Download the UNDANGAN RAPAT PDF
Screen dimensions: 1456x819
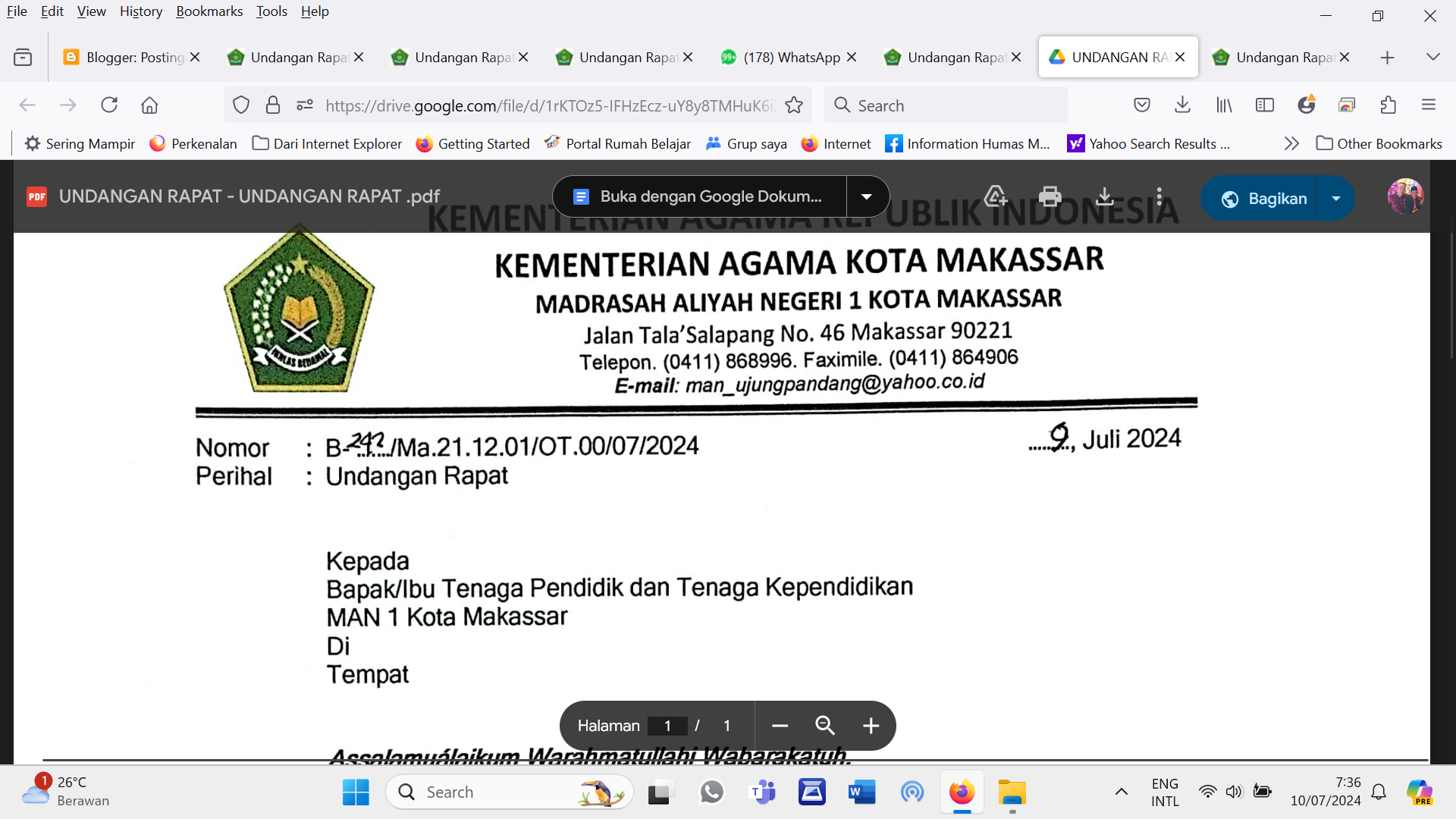pos(1105,196)
